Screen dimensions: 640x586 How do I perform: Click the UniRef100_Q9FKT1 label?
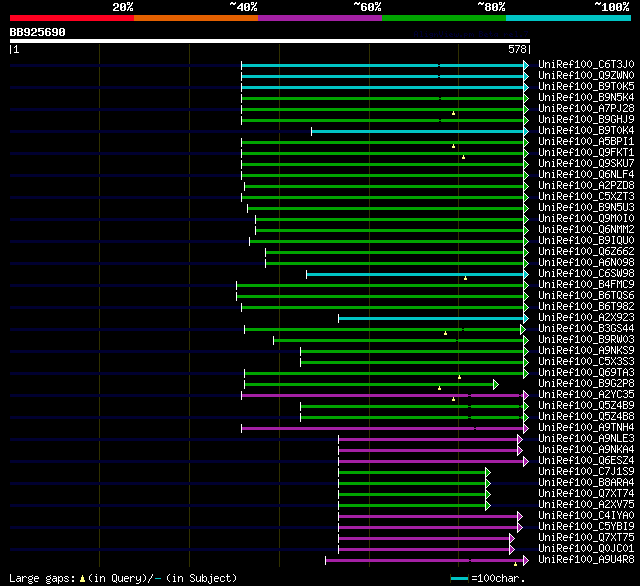(586, 153)
